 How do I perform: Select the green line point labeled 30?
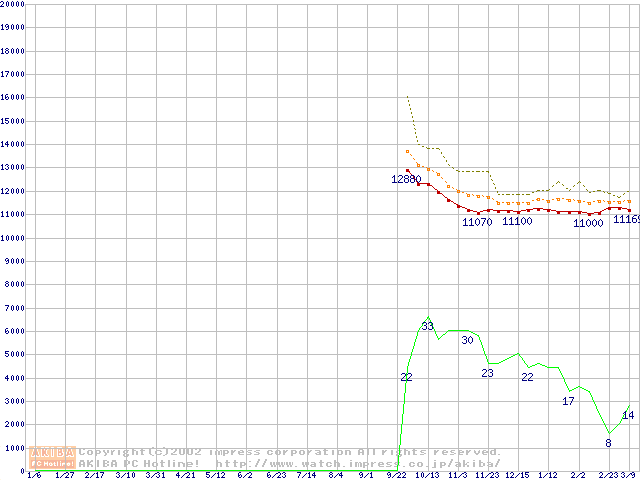(x=467, y=340)
